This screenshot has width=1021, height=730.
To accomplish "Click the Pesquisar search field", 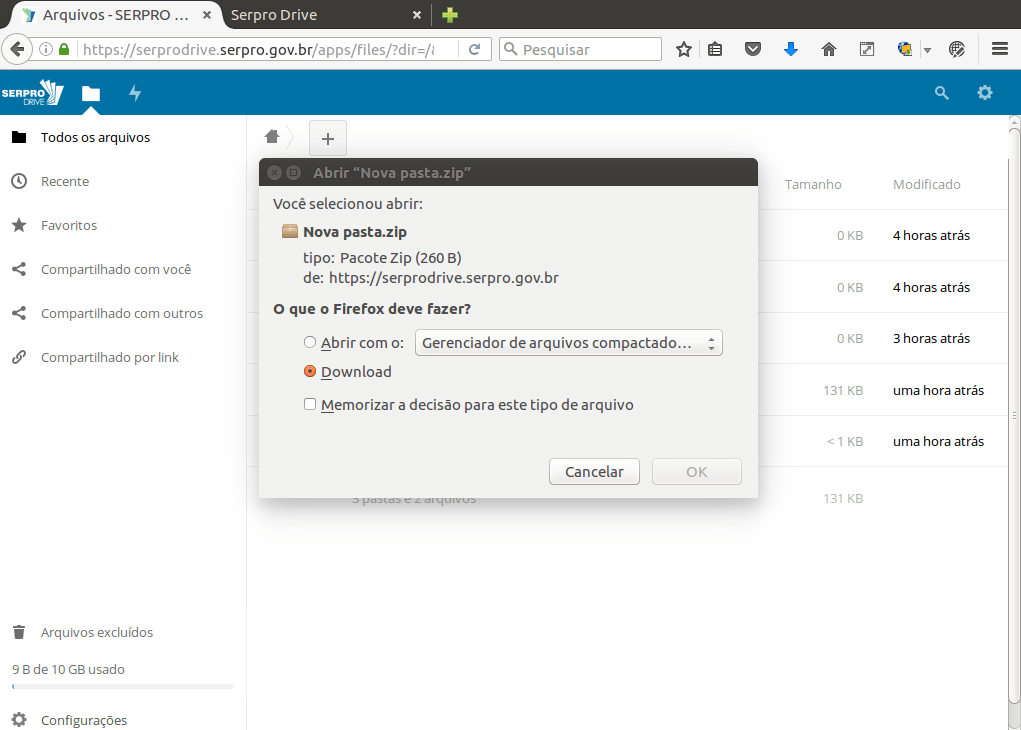I will (x=580, y=49).
